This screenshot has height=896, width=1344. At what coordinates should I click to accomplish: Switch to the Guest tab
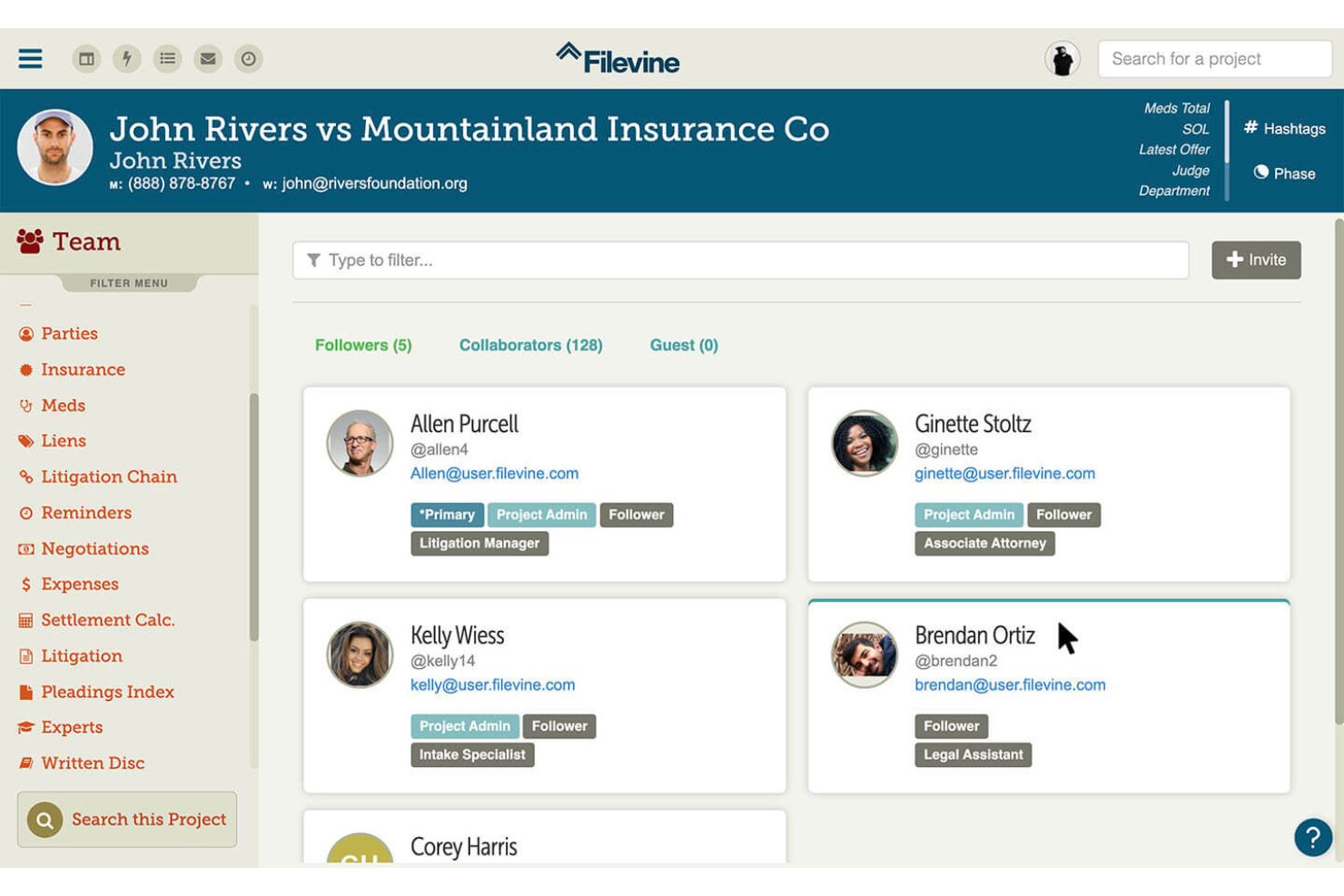(683, 345)
